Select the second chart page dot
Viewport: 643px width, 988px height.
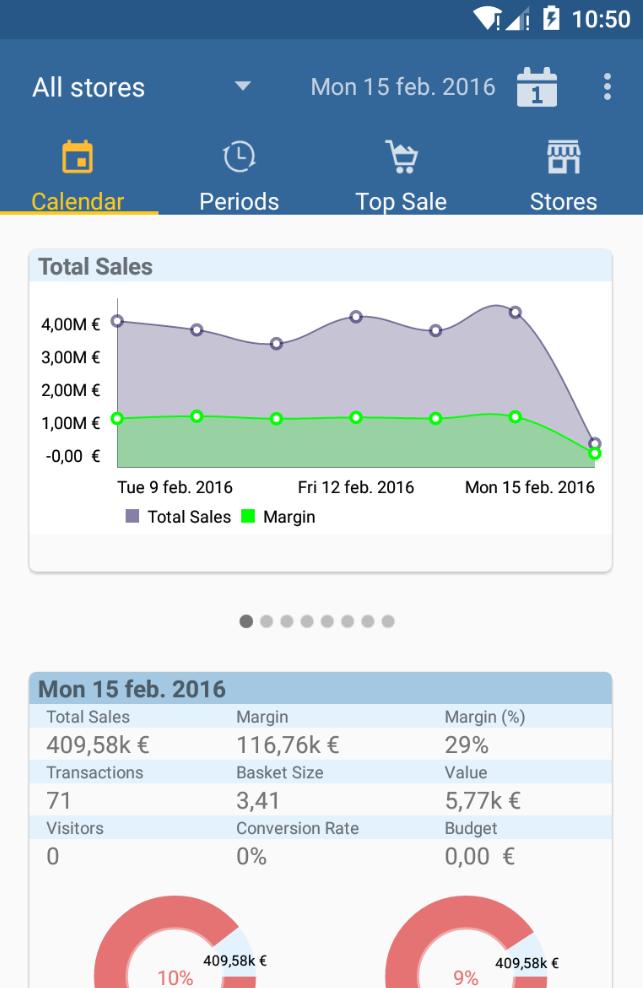click(267, 621)
